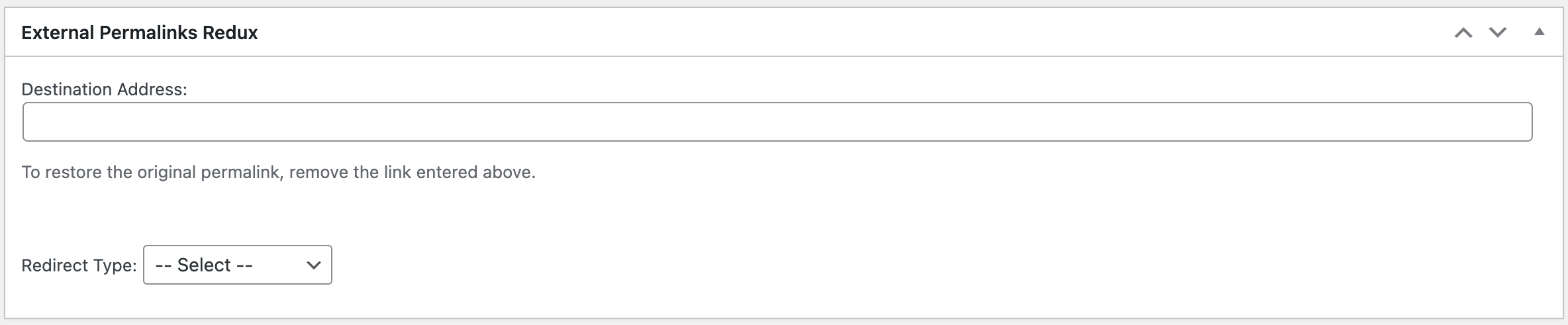Toggle the External Permalinks Redux panel visibility
Screen dimensions: 1568x325
1540,32
